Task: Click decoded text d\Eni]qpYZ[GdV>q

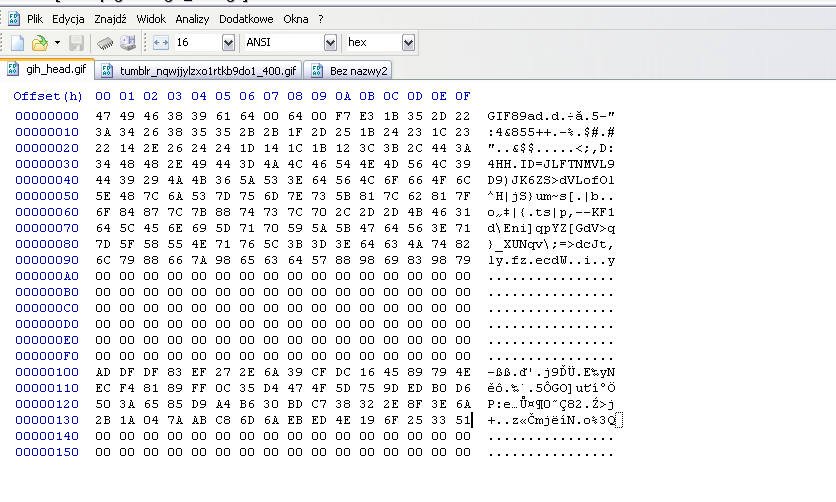Action: click(551, 228)
